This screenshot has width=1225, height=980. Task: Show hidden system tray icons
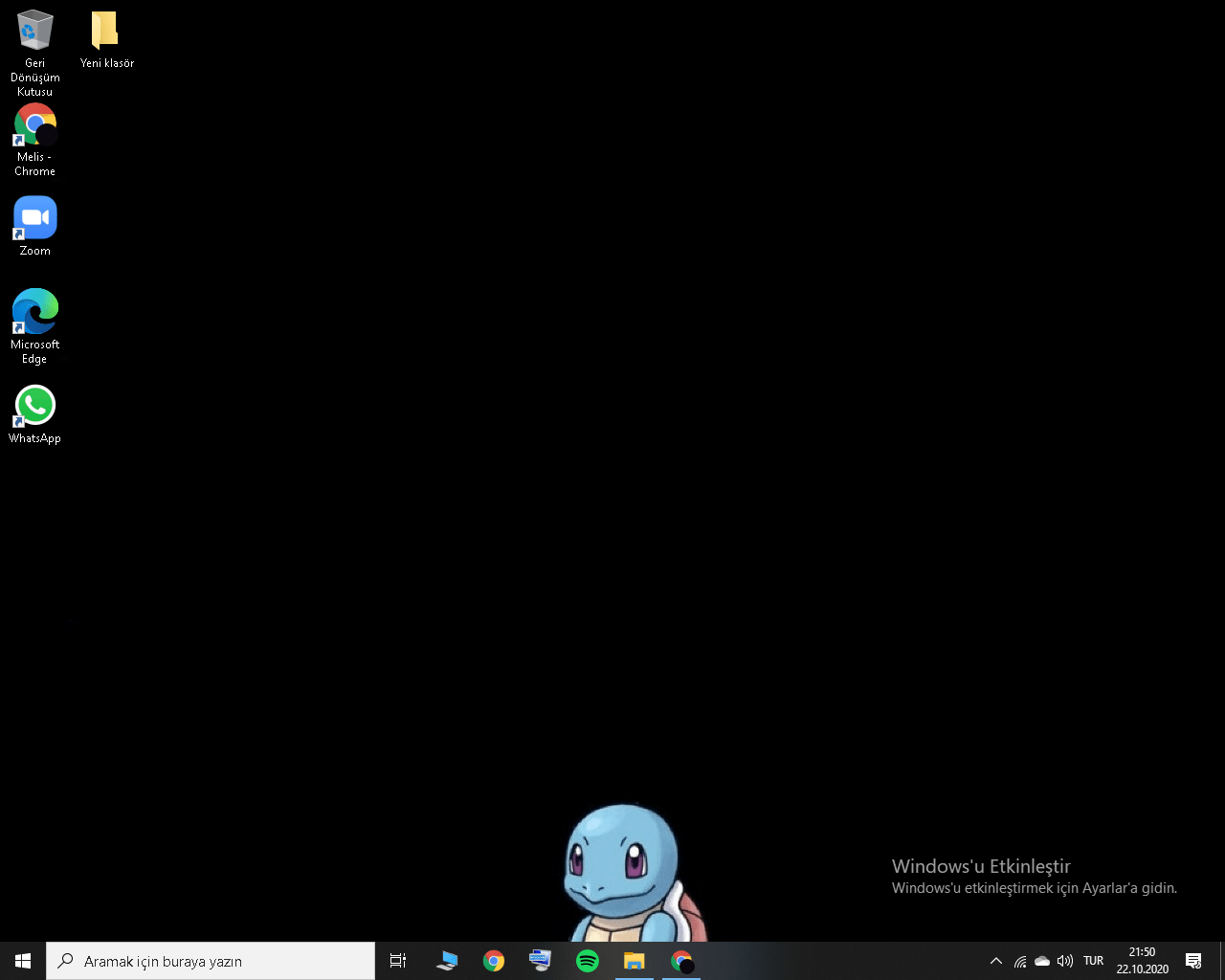point(995,961)
